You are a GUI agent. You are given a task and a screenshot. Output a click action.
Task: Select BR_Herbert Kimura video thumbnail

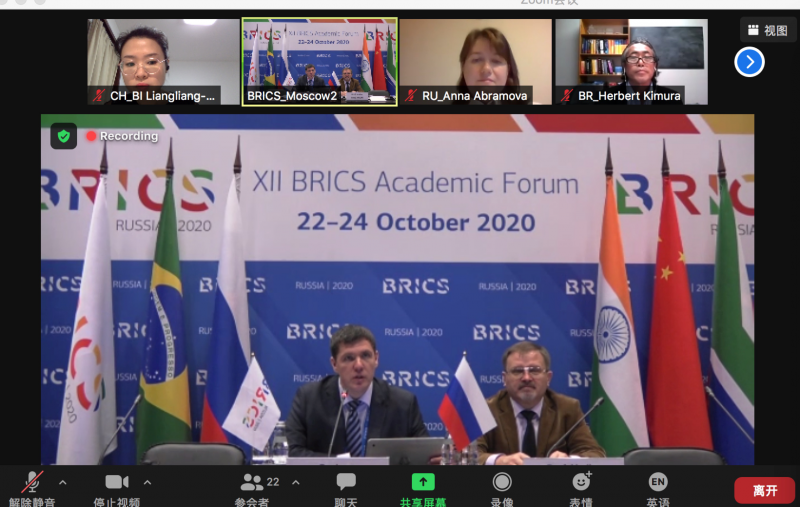coord(632,62)
